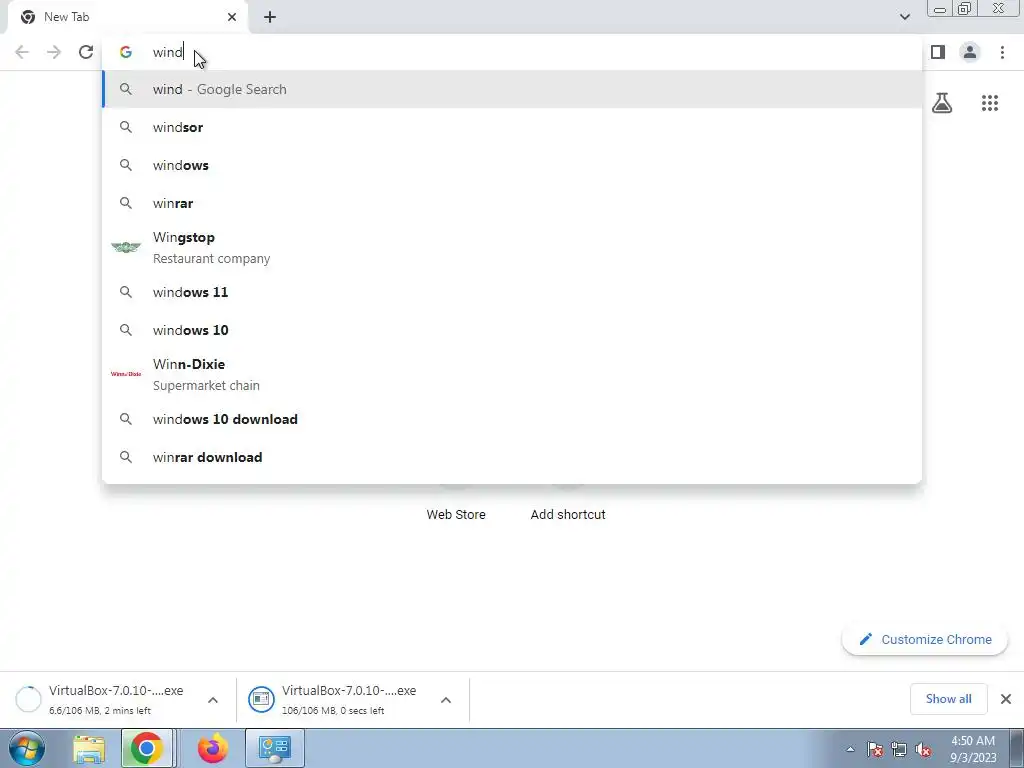Click Show all downloads
1024x768 pixels.
point(948,699)
